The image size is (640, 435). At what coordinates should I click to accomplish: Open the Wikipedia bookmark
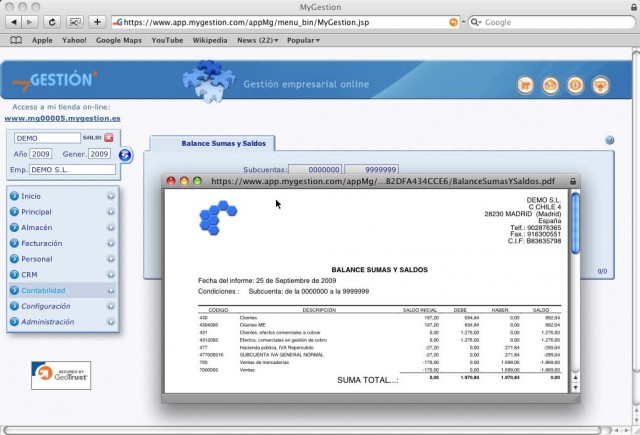tap(210, 40)
